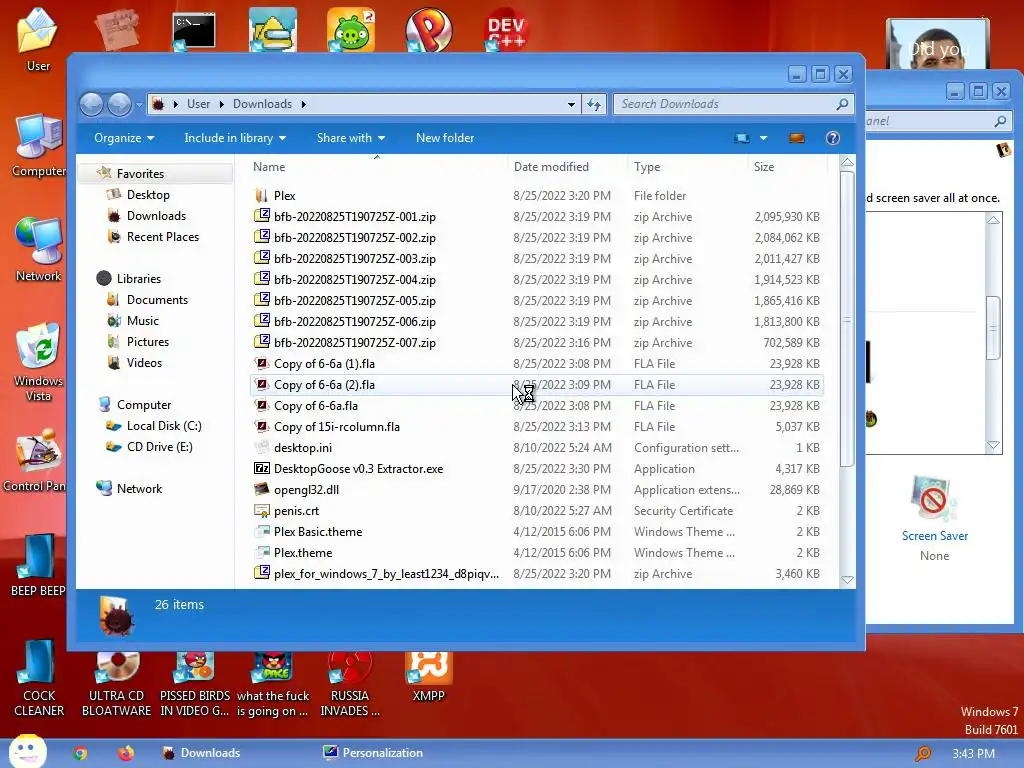Open the Network desktop icon

click(x=38, y=249)
